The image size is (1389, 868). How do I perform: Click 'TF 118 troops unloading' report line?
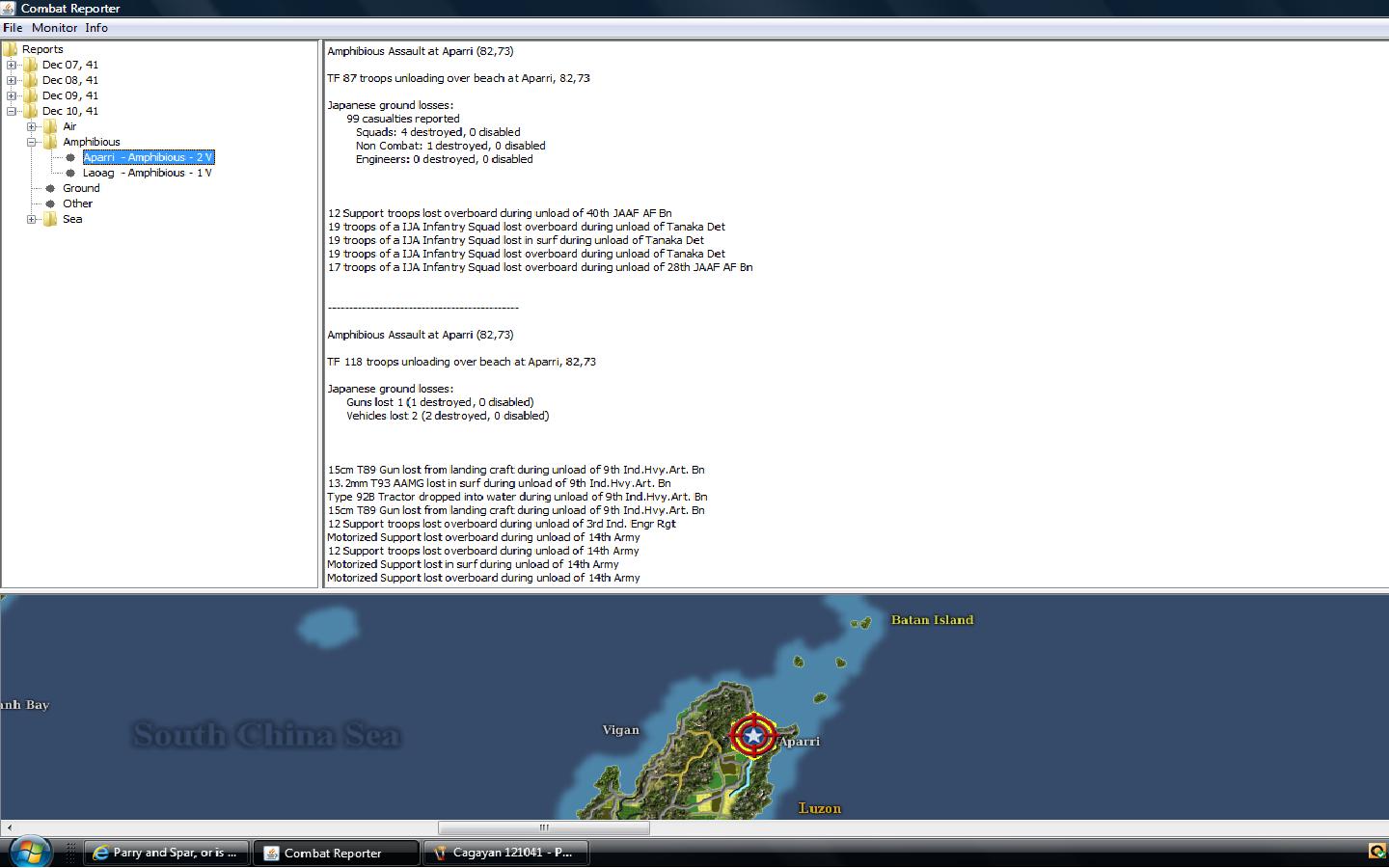pos(461,362)
